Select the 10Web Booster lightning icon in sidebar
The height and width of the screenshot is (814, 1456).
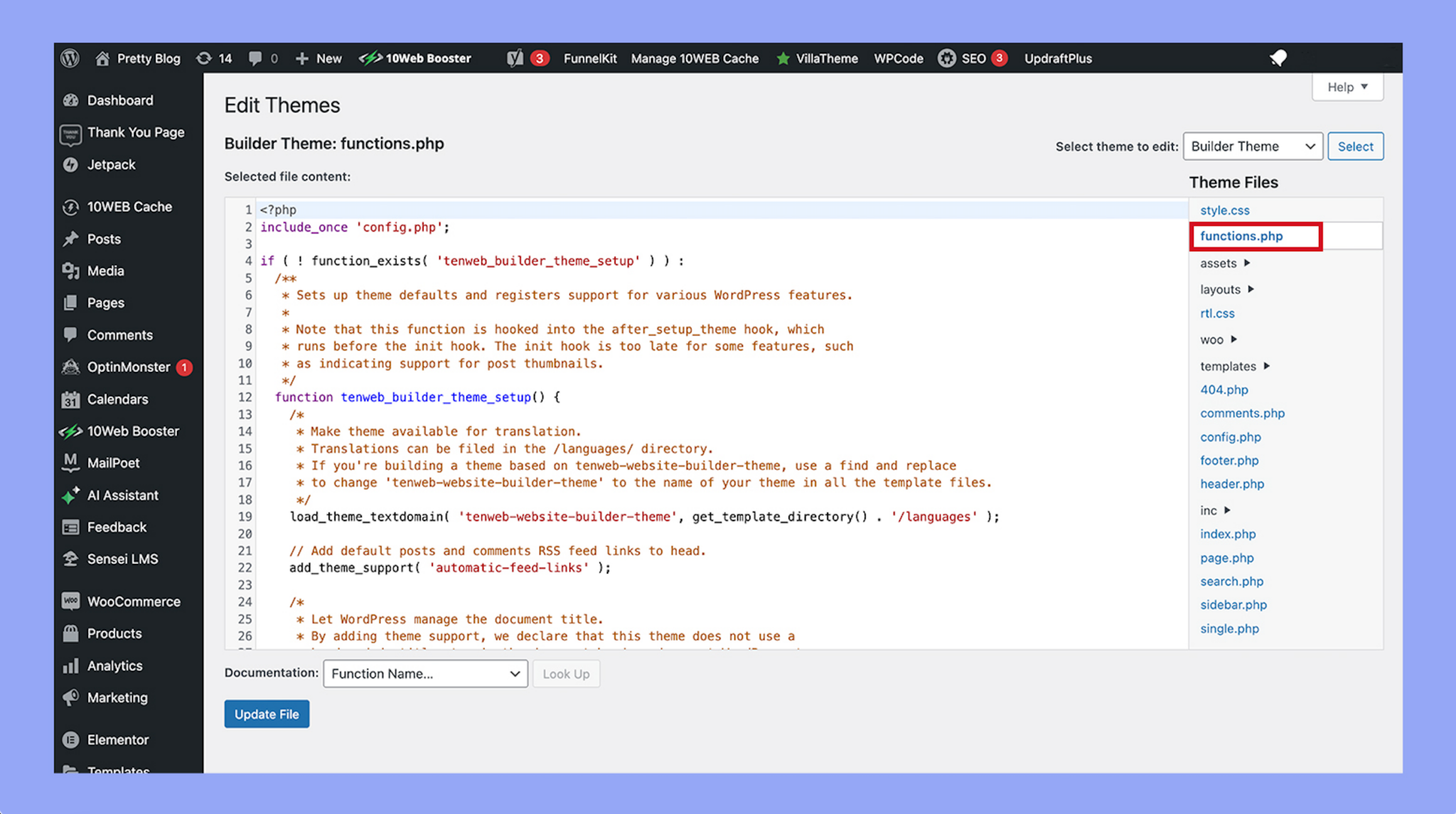click(70, 431)
